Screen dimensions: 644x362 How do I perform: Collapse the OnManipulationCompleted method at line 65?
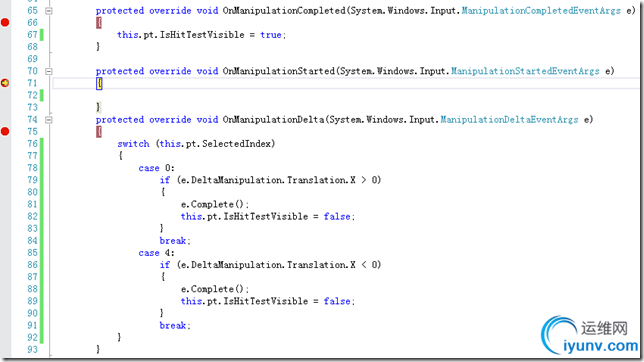[x=48, y=11]
